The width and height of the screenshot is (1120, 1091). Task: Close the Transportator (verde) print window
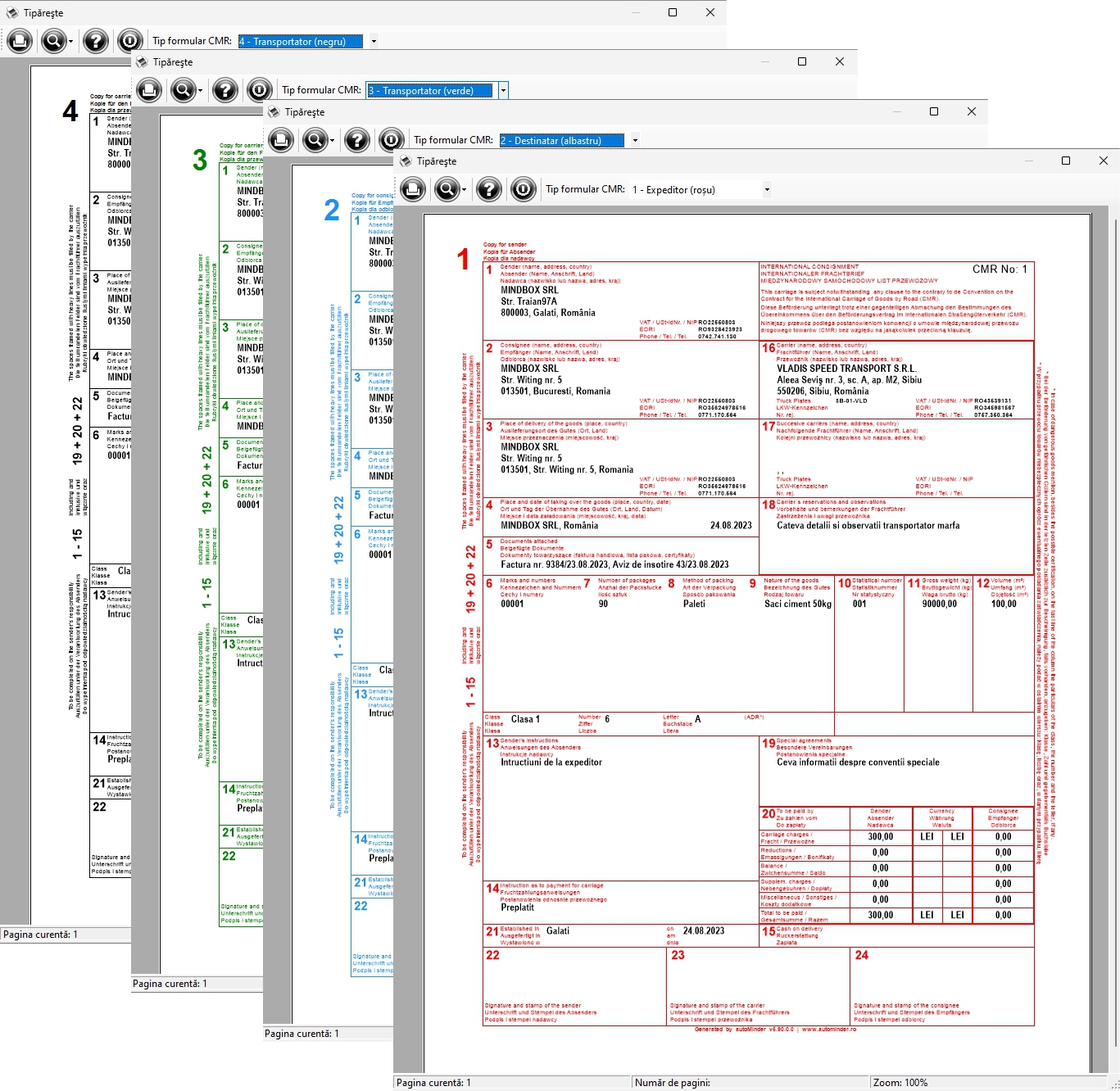click(840, 61)
